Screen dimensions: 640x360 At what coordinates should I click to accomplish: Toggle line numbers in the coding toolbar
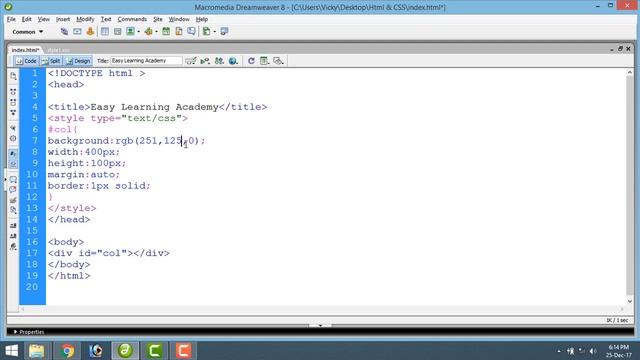point(13,153)
